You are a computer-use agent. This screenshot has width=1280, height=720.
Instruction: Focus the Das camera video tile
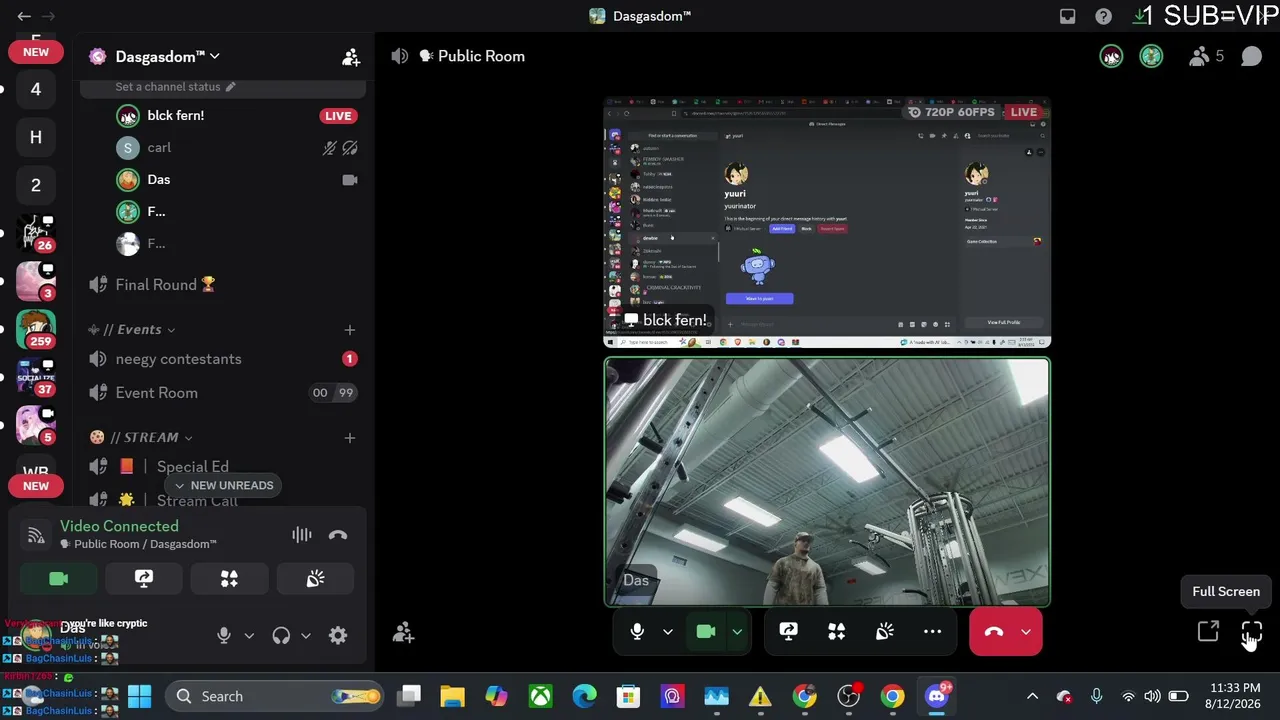click(x=827, y=482)
